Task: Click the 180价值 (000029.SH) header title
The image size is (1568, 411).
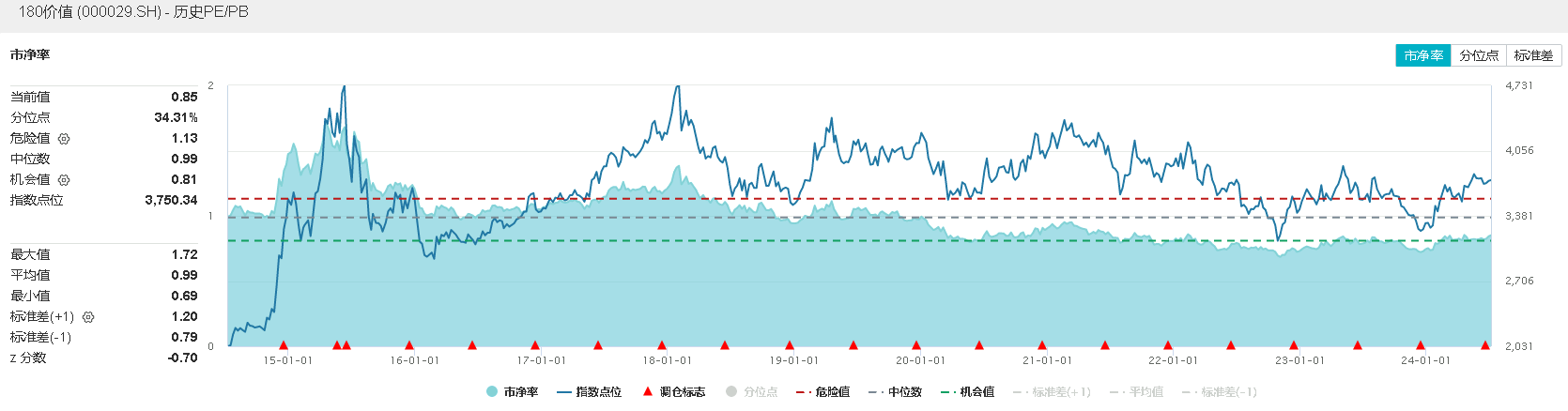Action: pyautogui.click(x=133, y=12)
